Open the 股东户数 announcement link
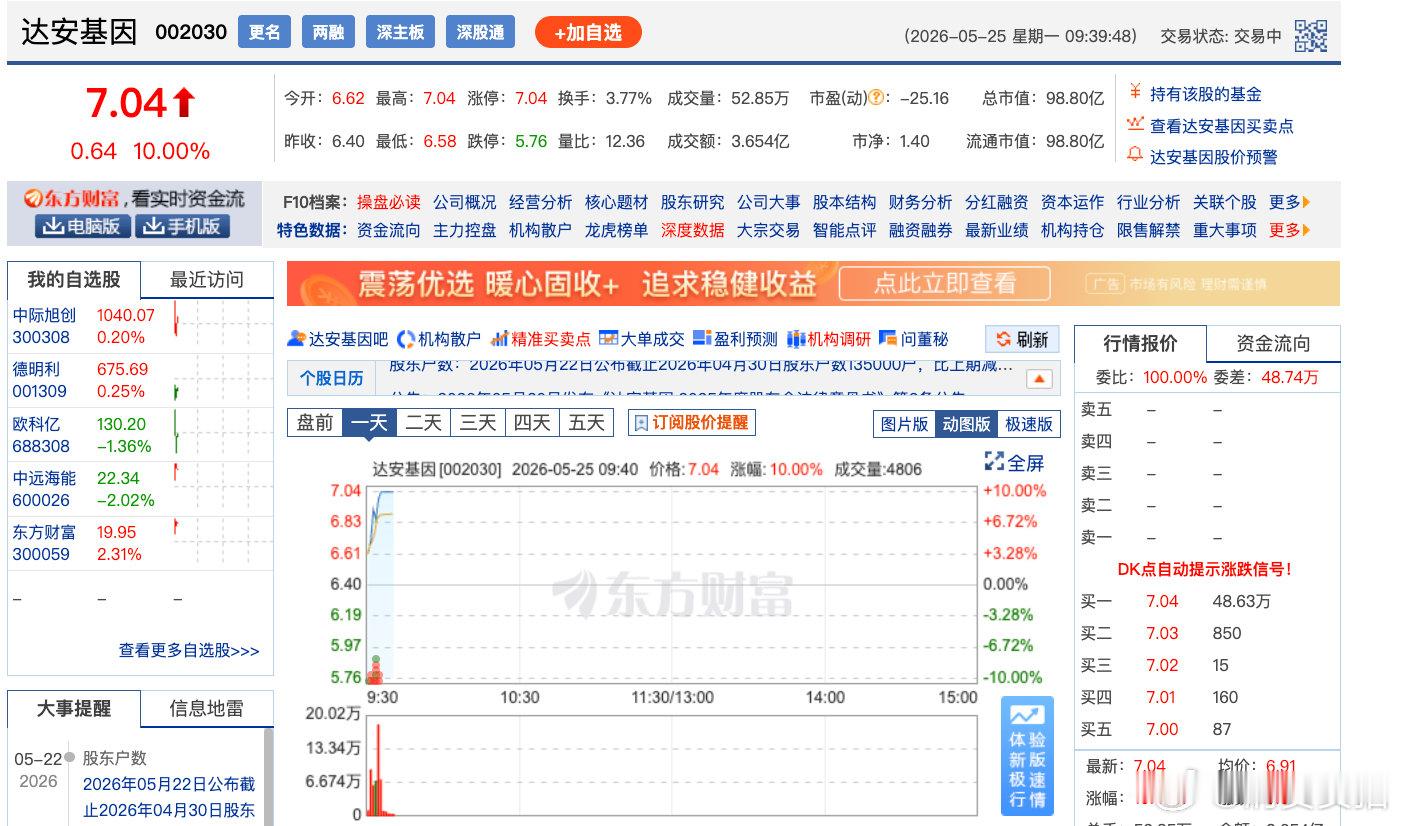1402x826 pixels. click(x=169, y=797)
